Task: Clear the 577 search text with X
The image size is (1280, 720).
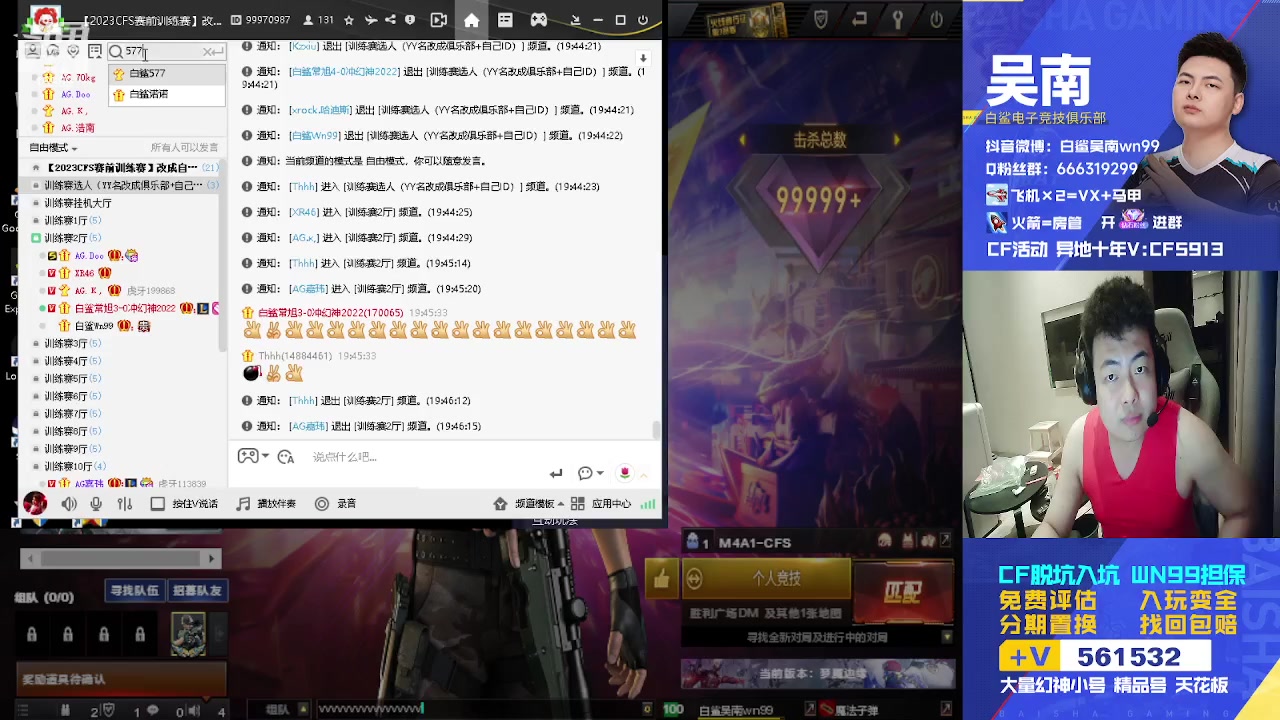Action: click(x=208, y=51)
